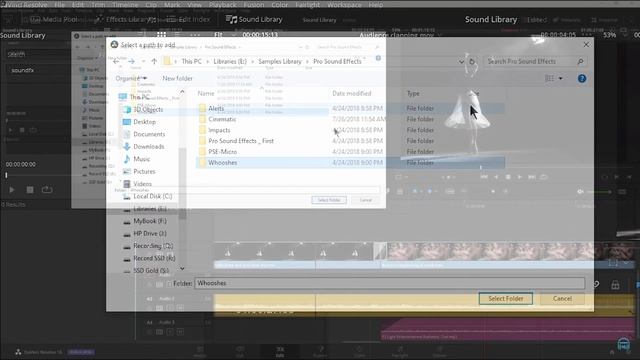640x360 pixels.
Task: Click the viewer volume slider
Action: pyautogui.click(x=599, y=191)
